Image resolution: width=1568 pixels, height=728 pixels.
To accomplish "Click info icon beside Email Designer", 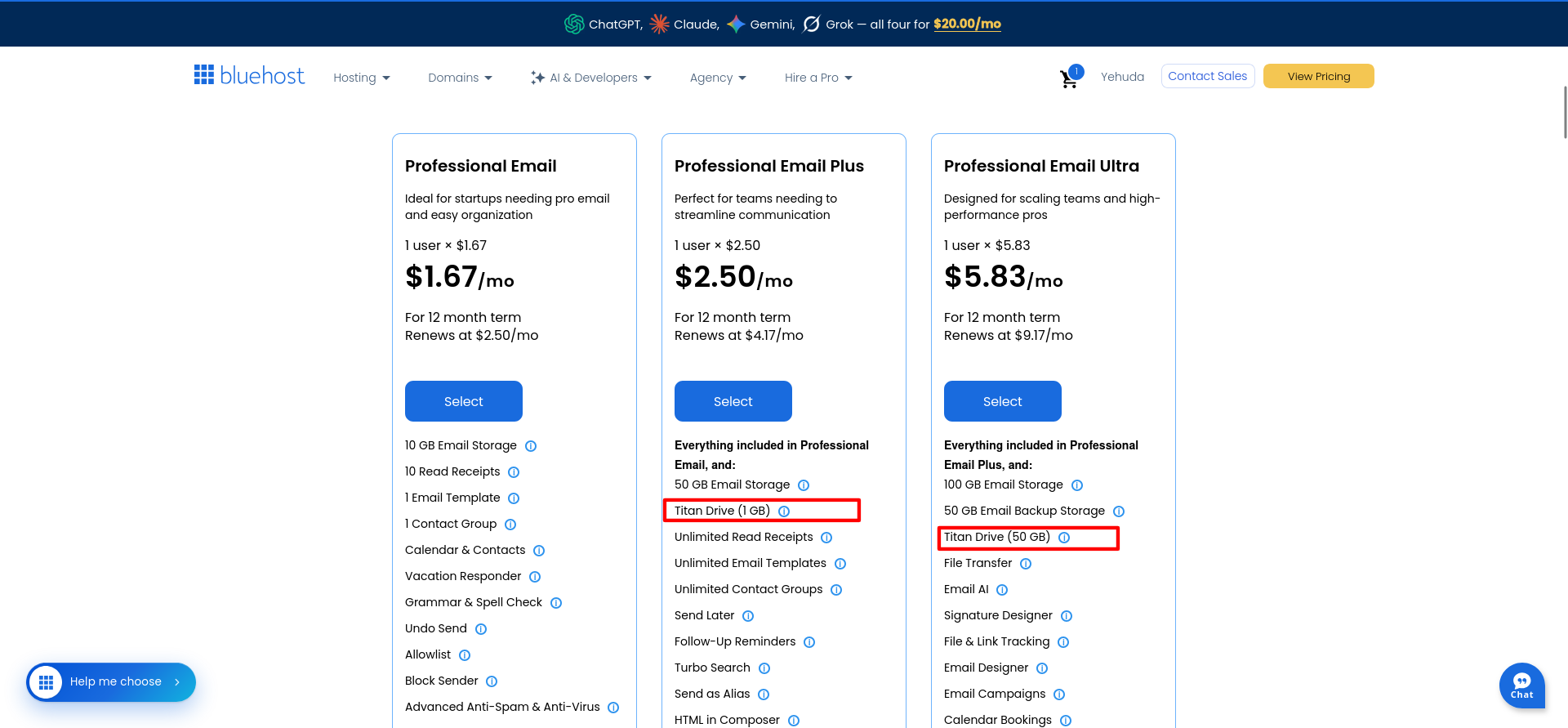I will tap(1042, 668).
